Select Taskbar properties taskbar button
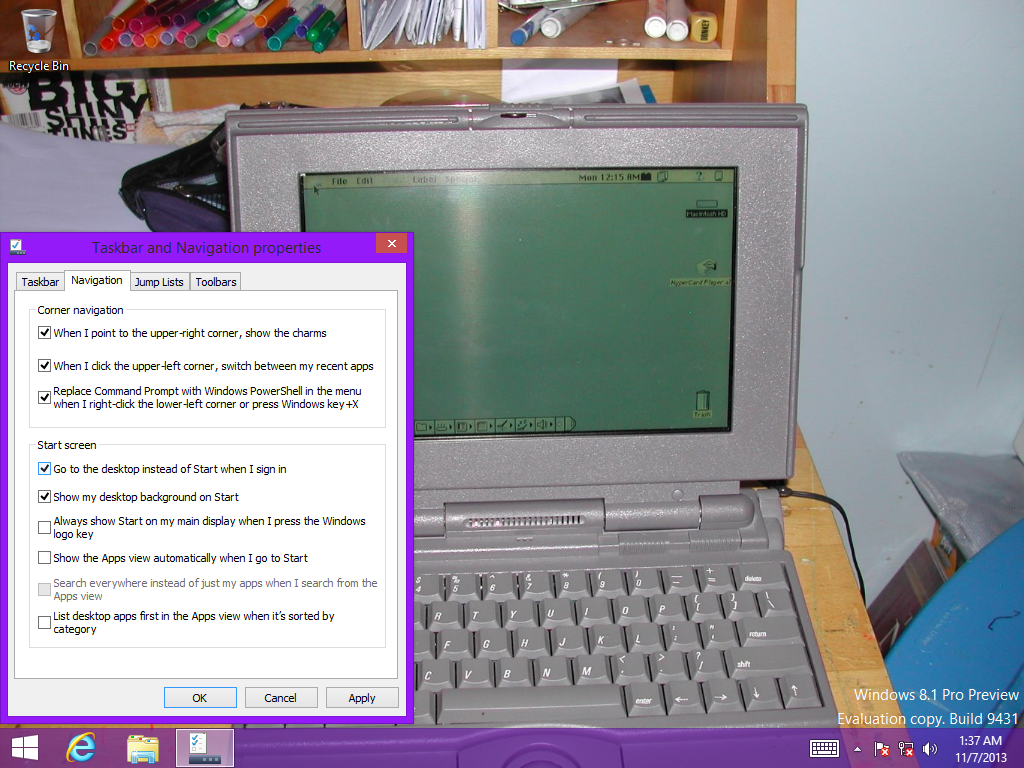The width and height of the screenshot is (1024, 768). point(204,748)
